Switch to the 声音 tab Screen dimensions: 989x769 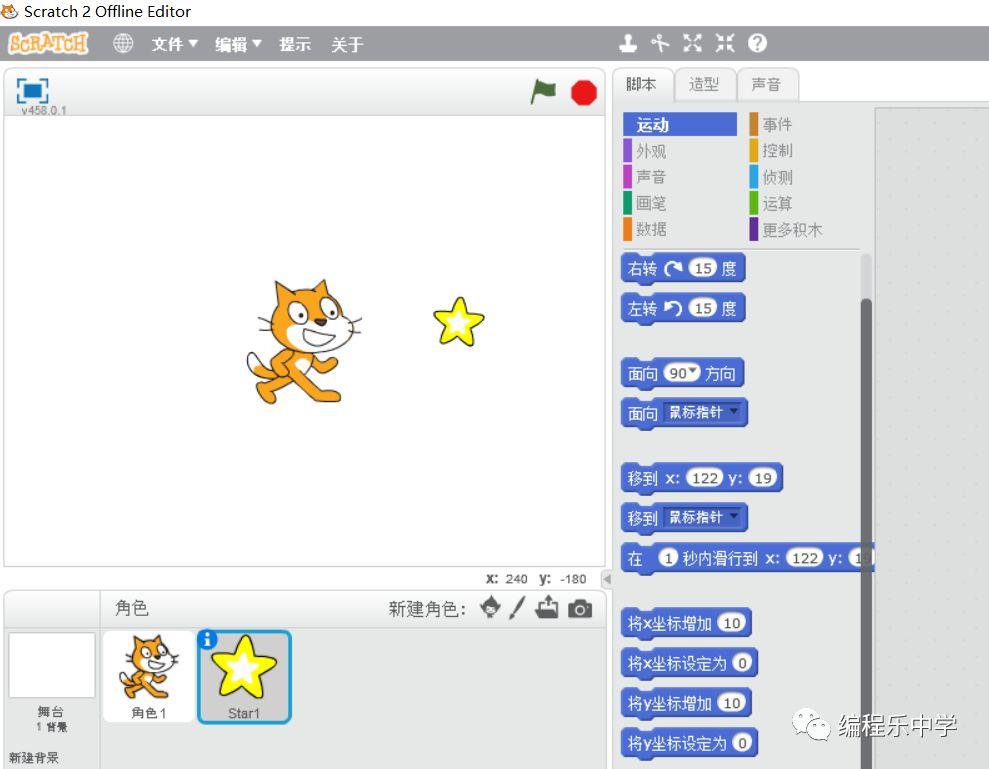coord(766,85)
